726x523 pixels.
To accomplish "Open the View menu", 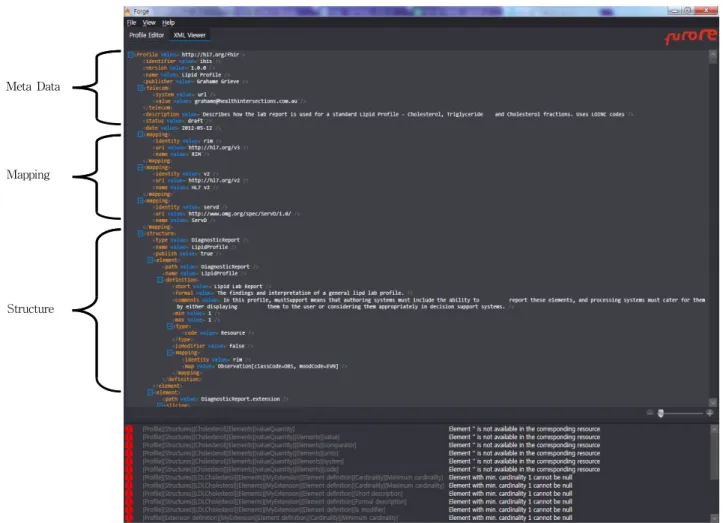I will [149, 22].
